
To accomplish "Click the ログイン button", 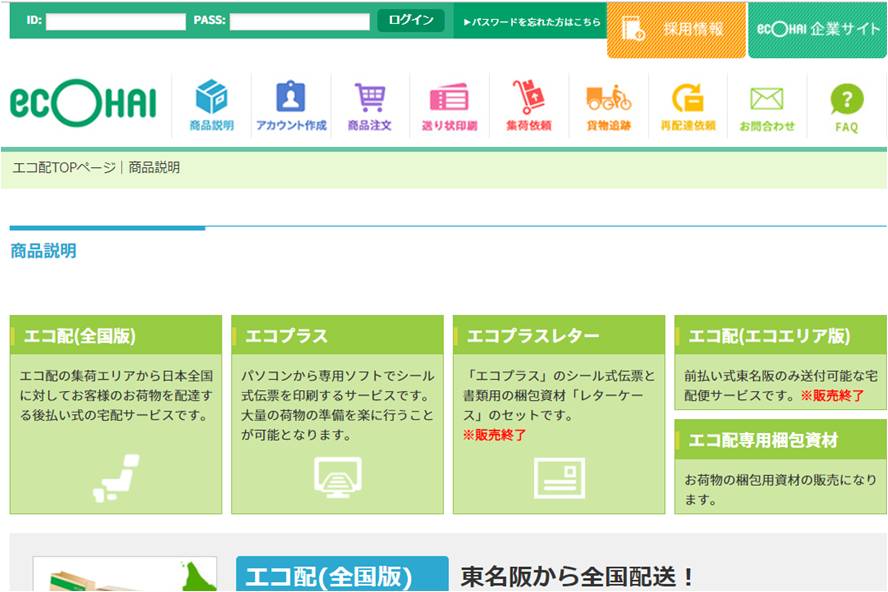I will click(411, 20).
